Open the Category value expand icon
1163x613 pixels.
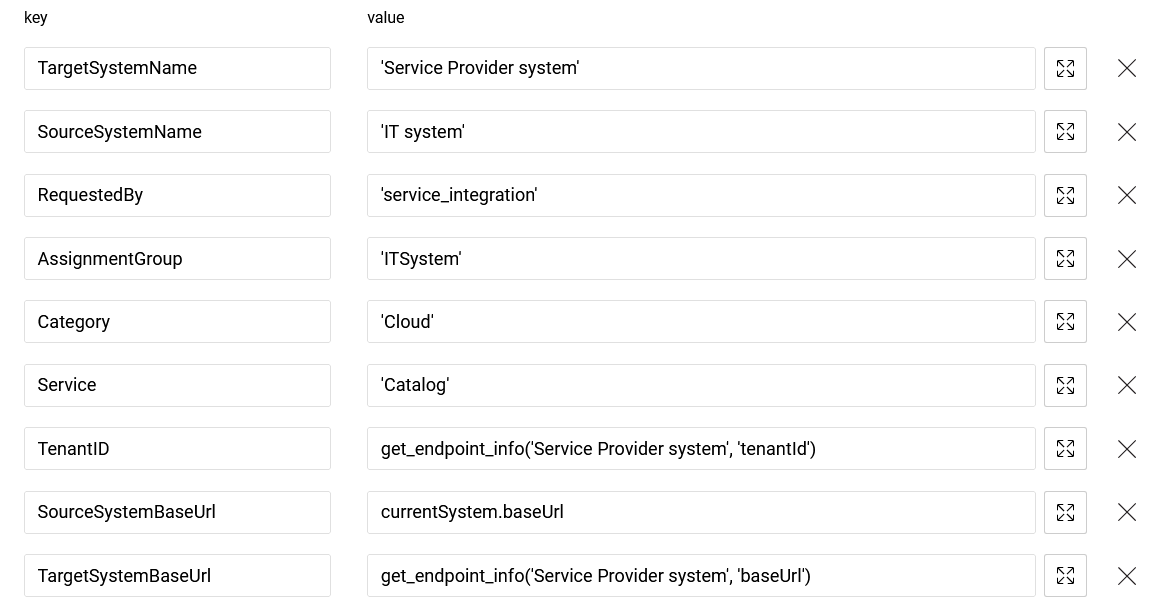click(x=1065, y=321)
